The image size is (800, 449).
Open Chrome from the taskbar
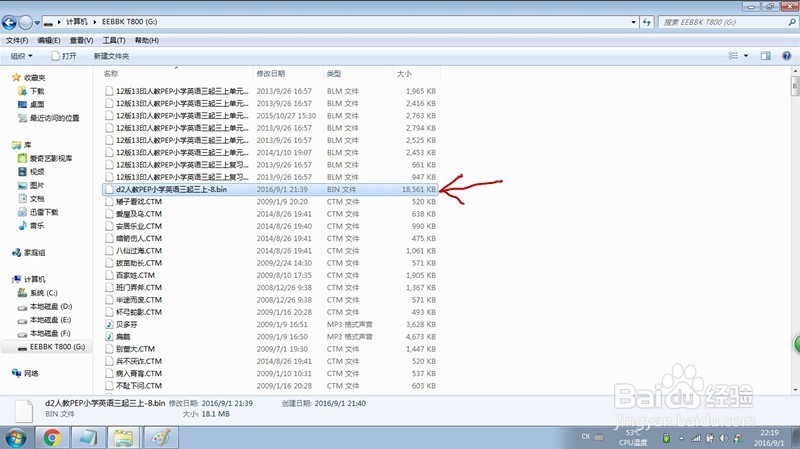pos(52,438)
